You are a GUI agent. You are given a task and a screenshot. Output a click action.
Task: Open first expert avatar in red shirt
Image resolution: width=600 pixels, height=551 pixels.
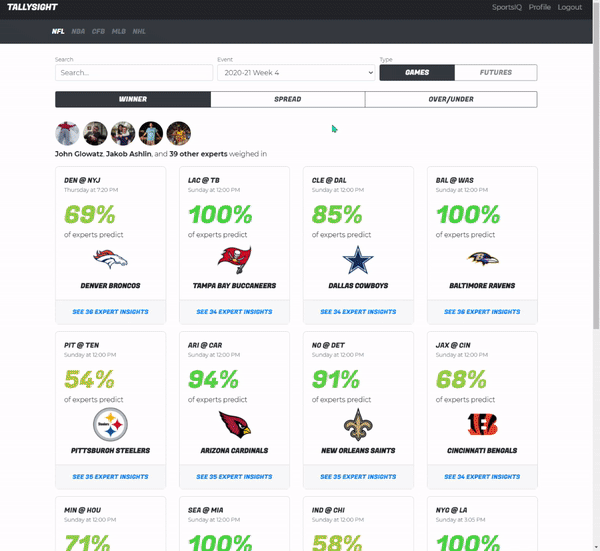[67, 134]
